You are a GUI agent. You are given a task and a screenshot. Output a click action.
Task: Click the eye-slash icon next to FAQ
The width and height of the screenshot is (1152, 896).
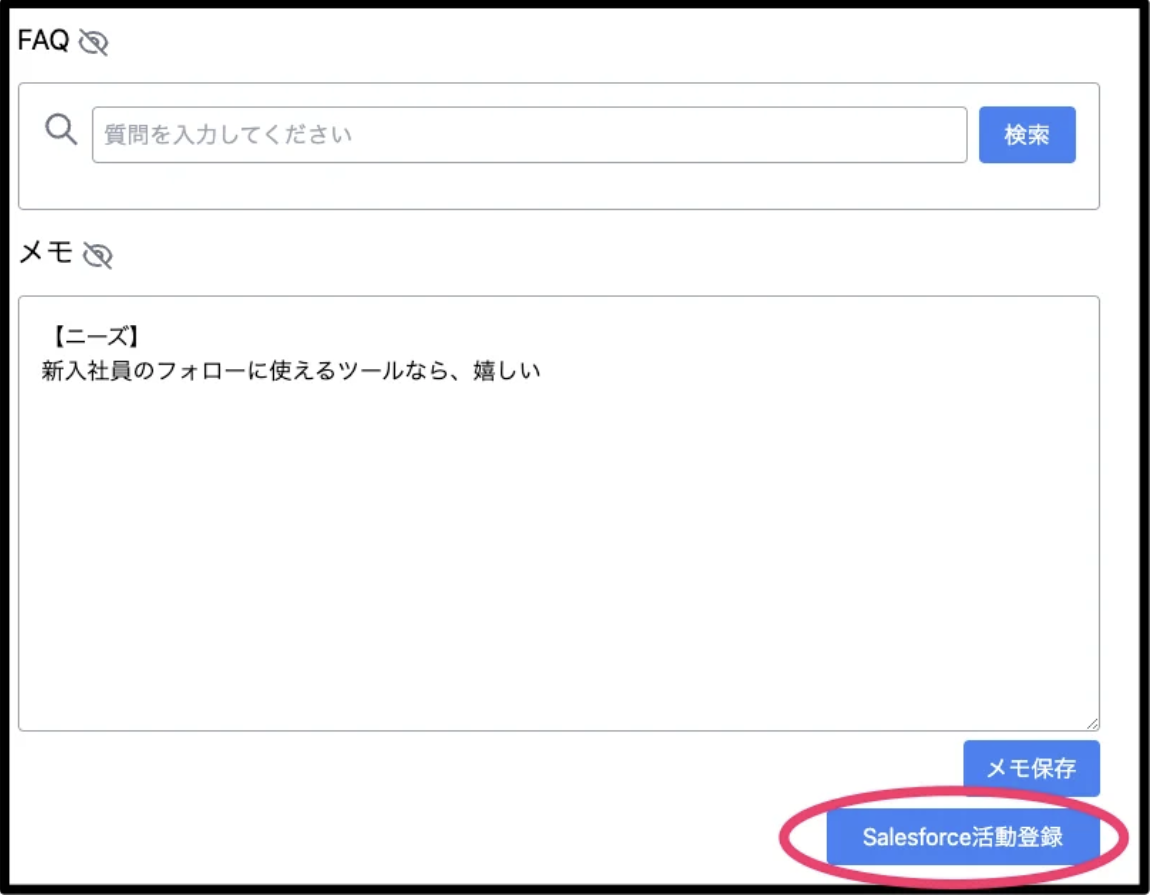pos(94,42)
